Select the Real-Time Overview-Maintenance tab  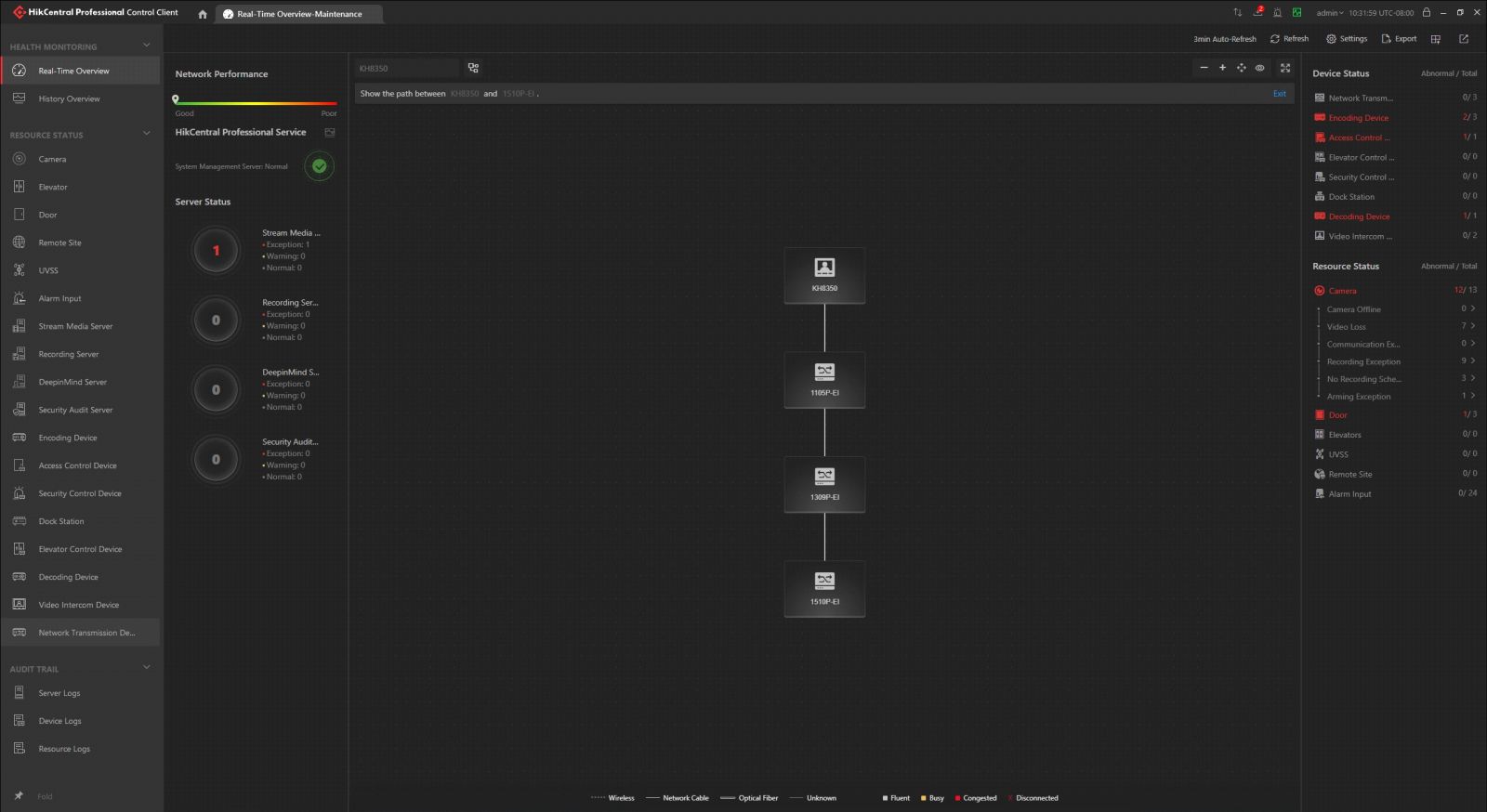[x=299, y=14]
